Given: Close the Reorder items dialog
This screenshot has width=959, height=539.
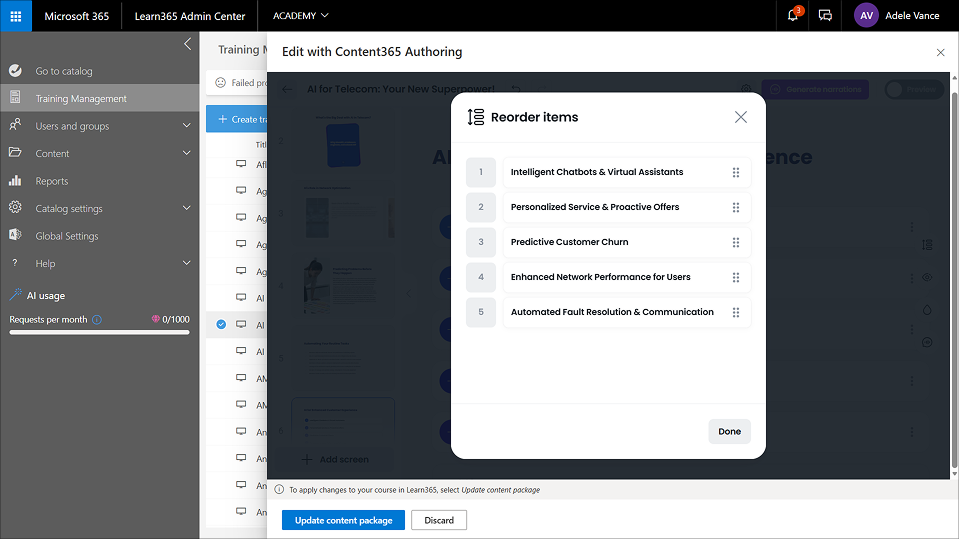Looking at the screenshot, I should point(740,117).
